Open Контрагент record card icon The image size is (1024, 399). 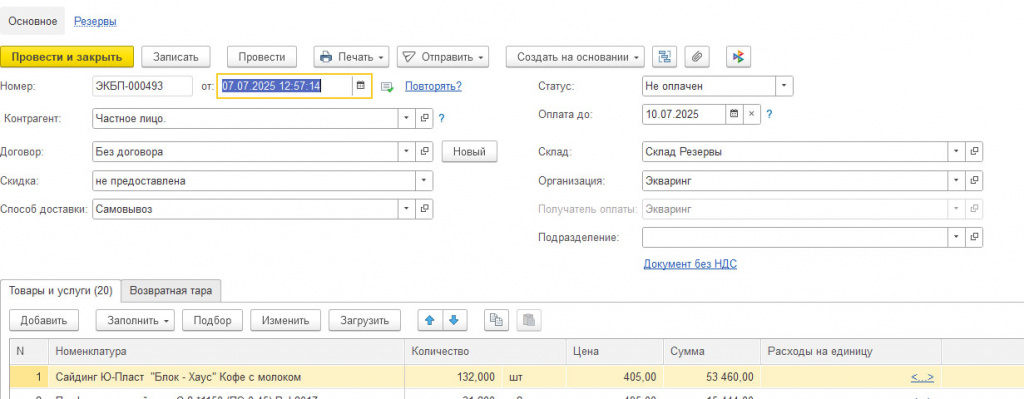(x=424, y=118)
